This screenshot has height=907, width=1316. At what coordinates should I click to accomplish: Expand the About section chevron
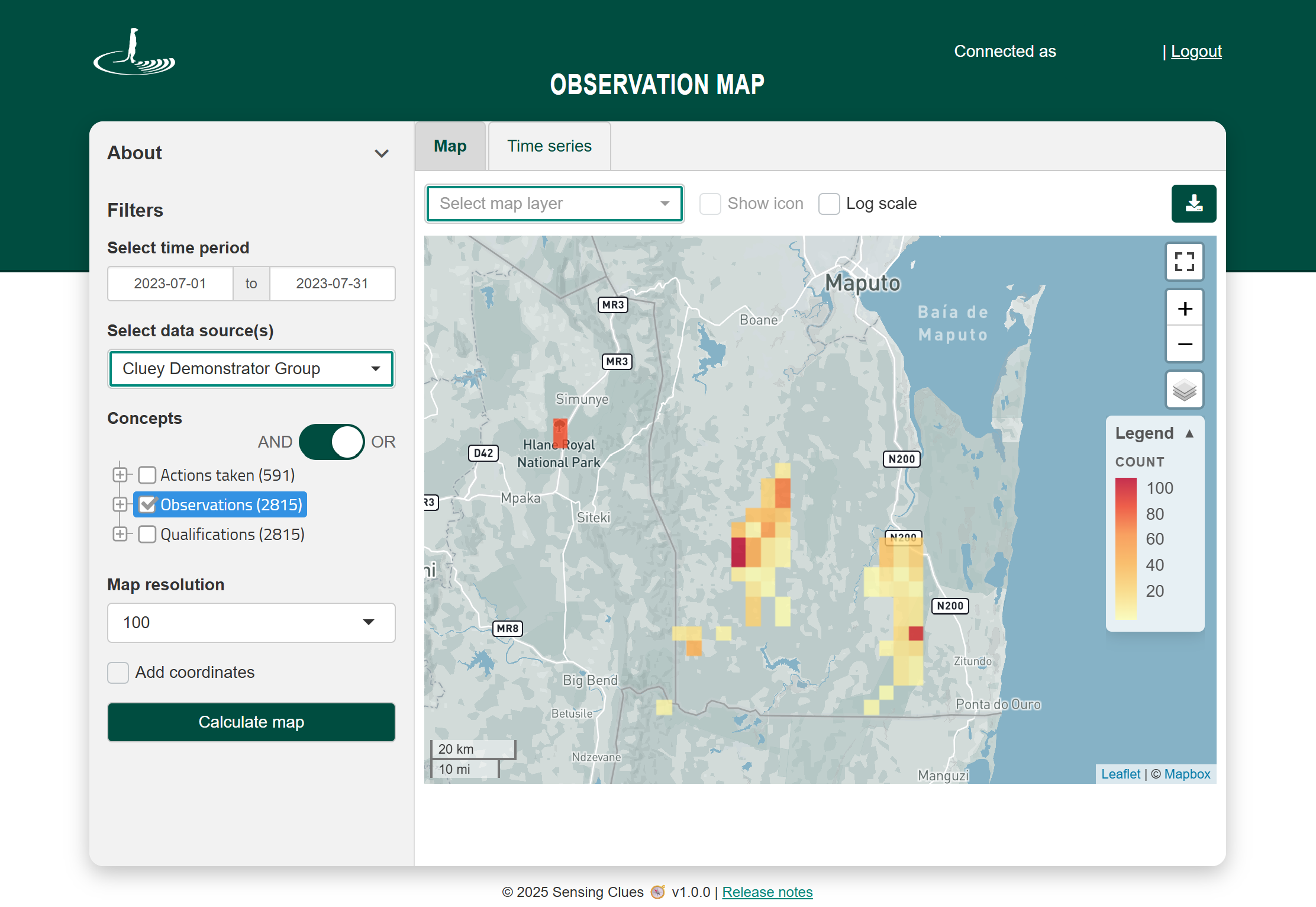click(382, 153)
